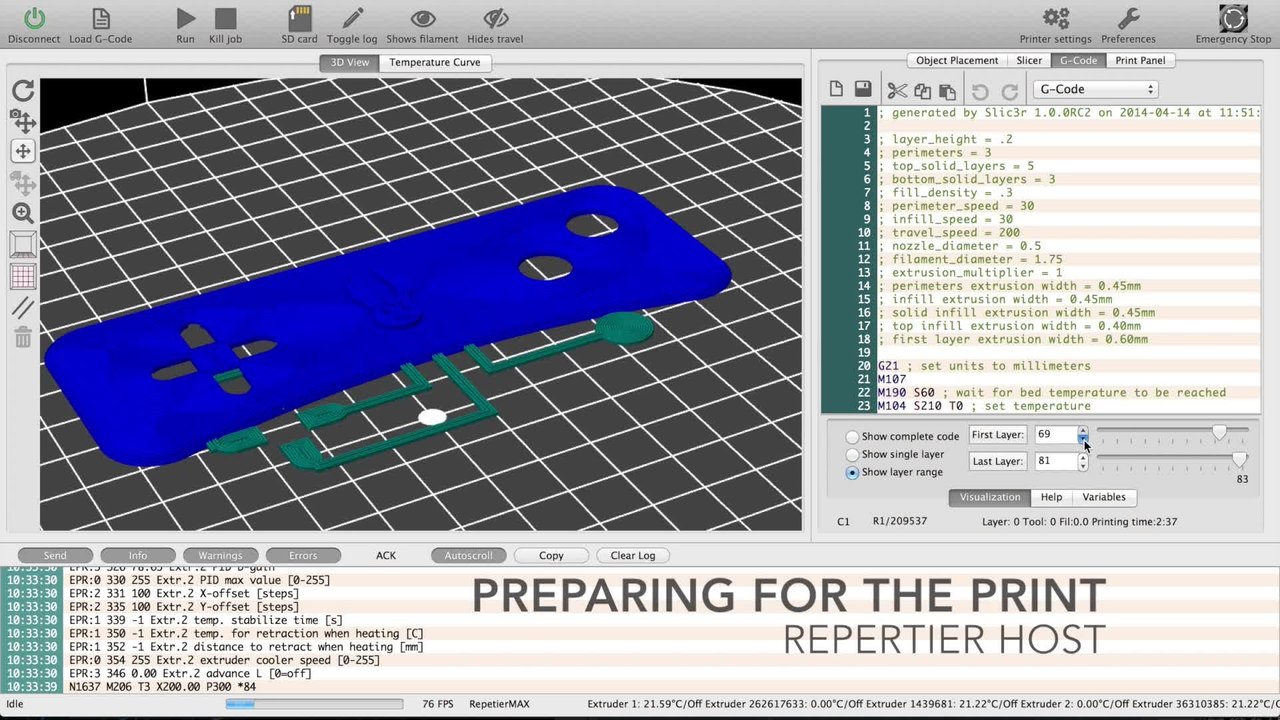
Task: Click the Kill job stop icon
Action: tap(226, 18)
